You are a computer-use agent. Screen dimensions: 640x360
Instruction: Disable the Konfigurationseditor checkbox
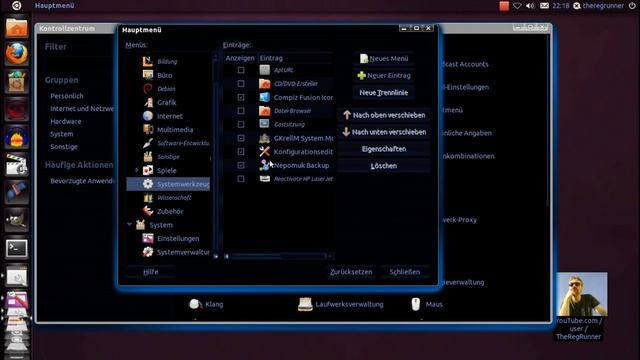point(241,151)
